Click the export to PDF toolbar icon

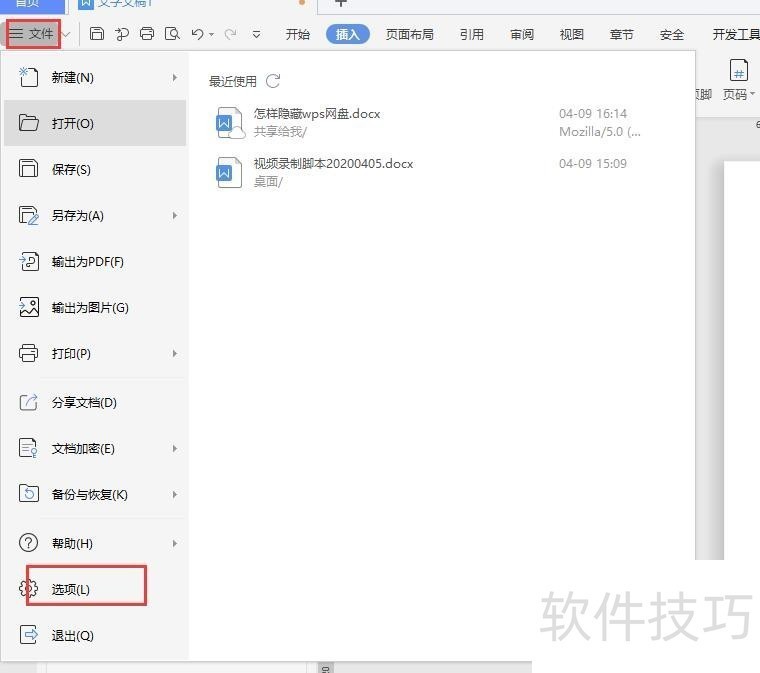click(122, 34)
